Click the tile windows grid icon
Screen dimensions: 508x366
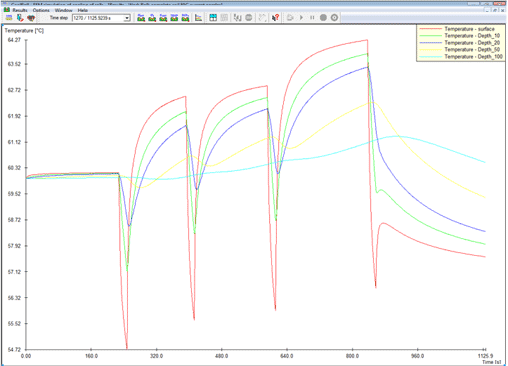tap(213, 18)
